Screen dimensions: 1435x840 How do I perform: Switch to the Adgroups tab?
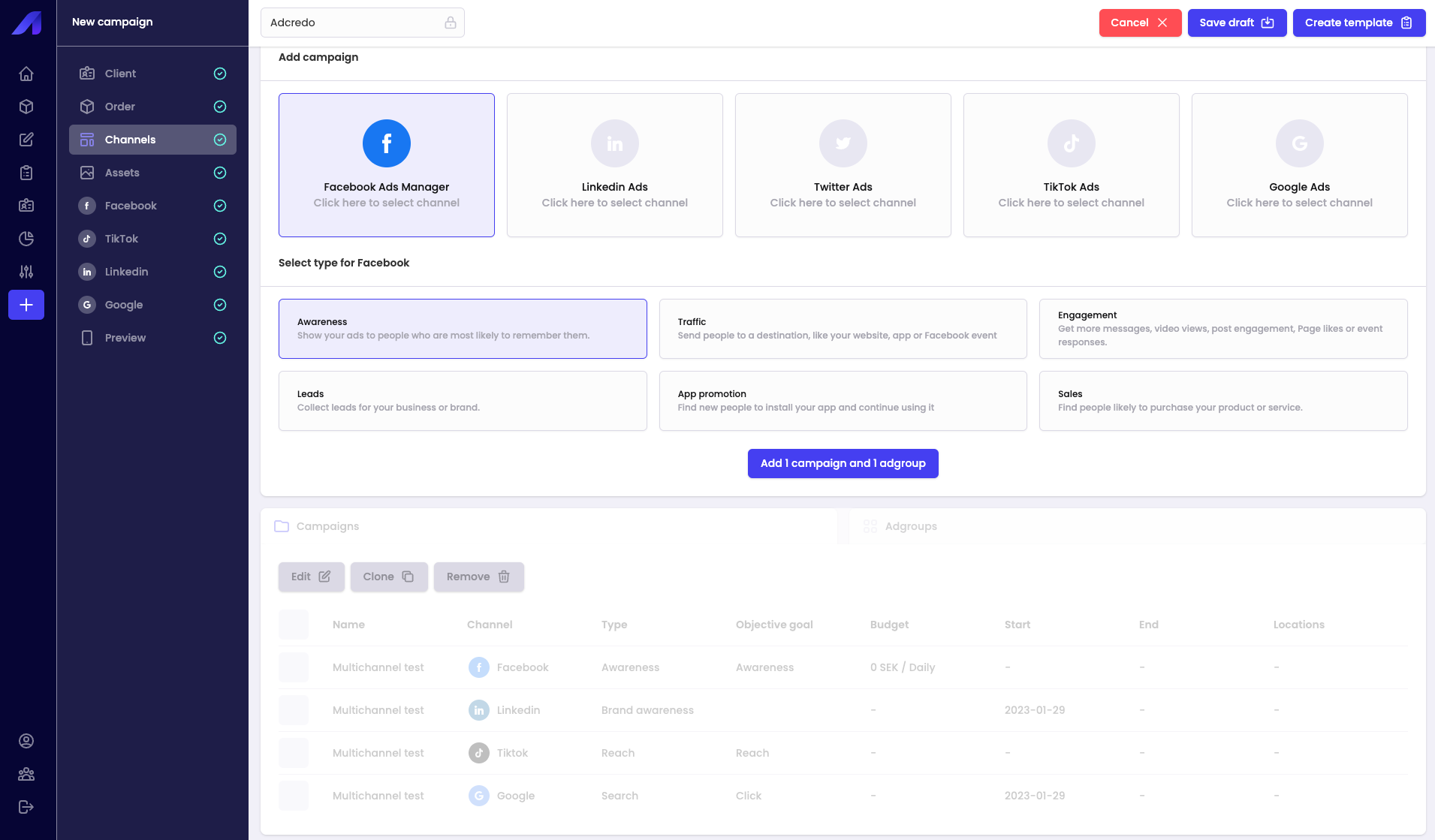[1138, 526]
